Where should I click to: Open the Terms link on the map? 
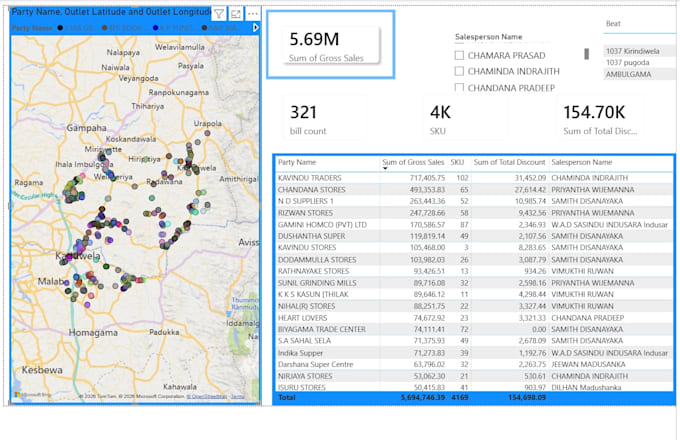(x=238, y=396)
